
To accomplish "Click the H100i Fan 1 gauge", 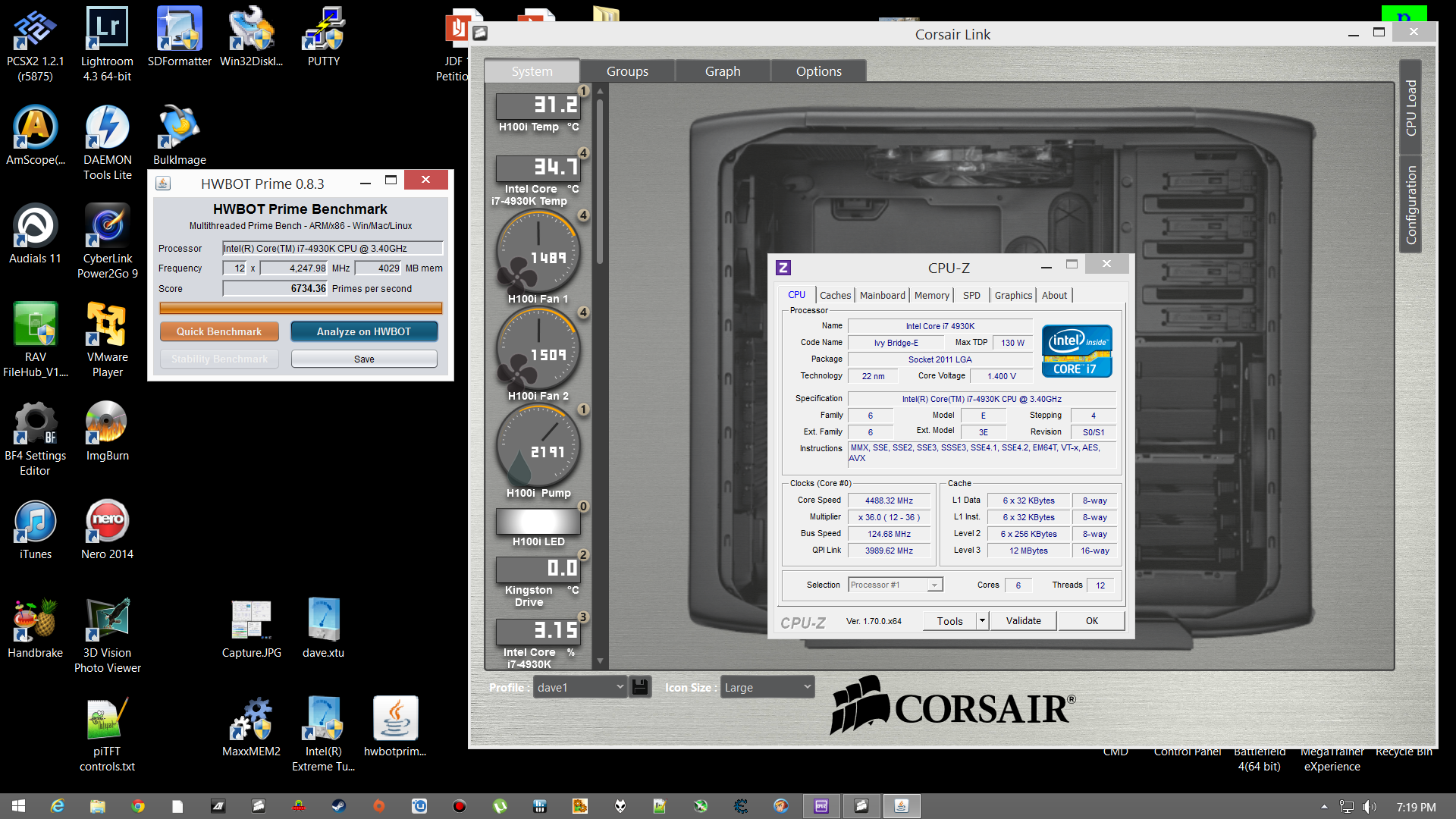I will 538,251.
